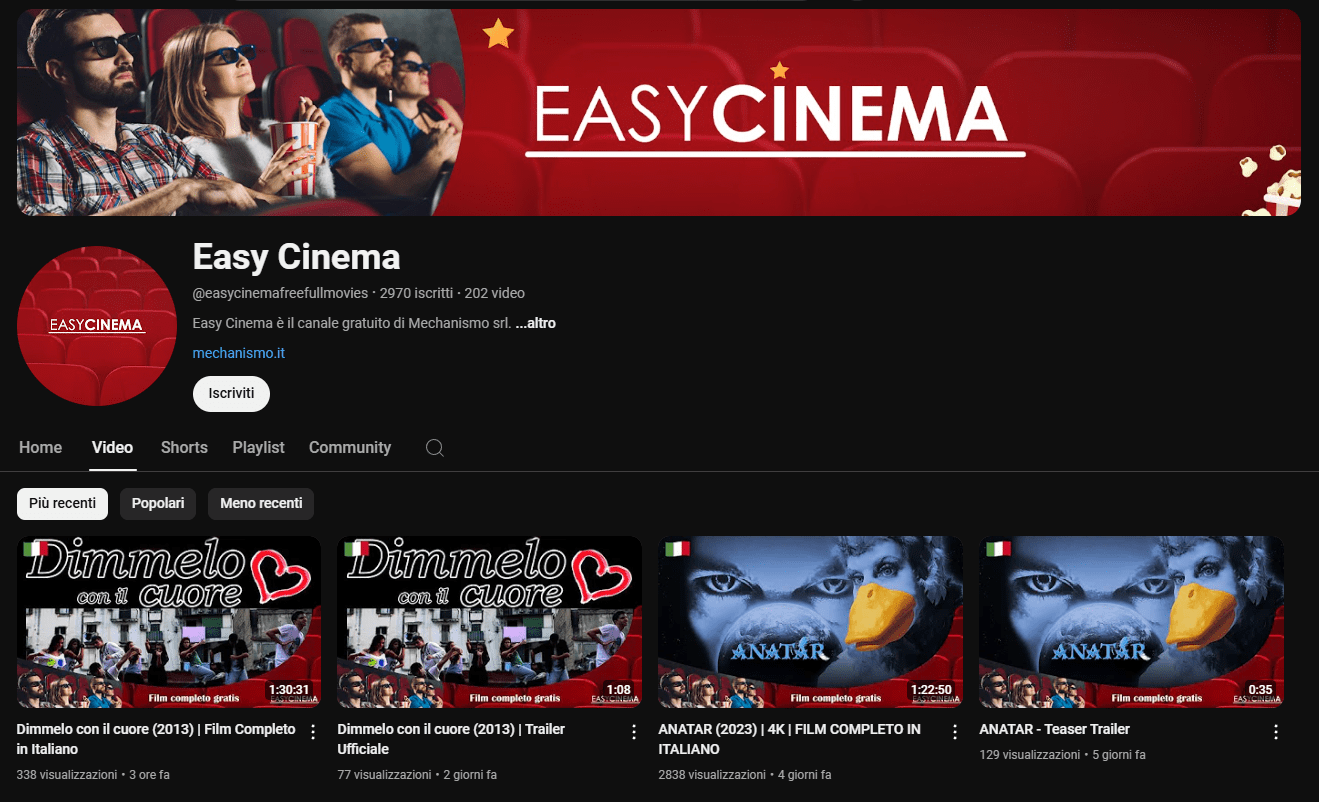The width and height of the screenshot is (1319, 802).
Task: Open options menu for Dimmelo con il cuore Film Completo
Action: 313,732
